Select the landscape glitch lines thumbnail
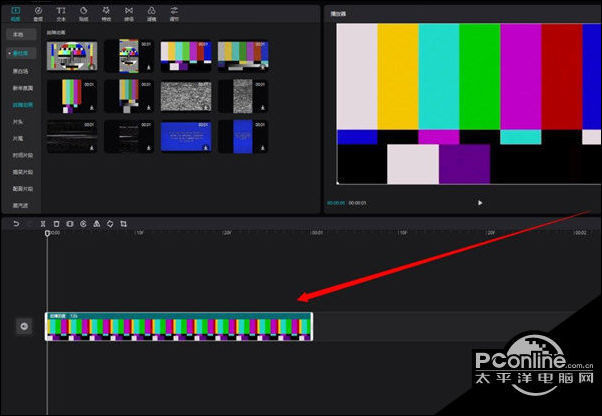This screenshot has height=416, width=602. (x=72, y=137)
